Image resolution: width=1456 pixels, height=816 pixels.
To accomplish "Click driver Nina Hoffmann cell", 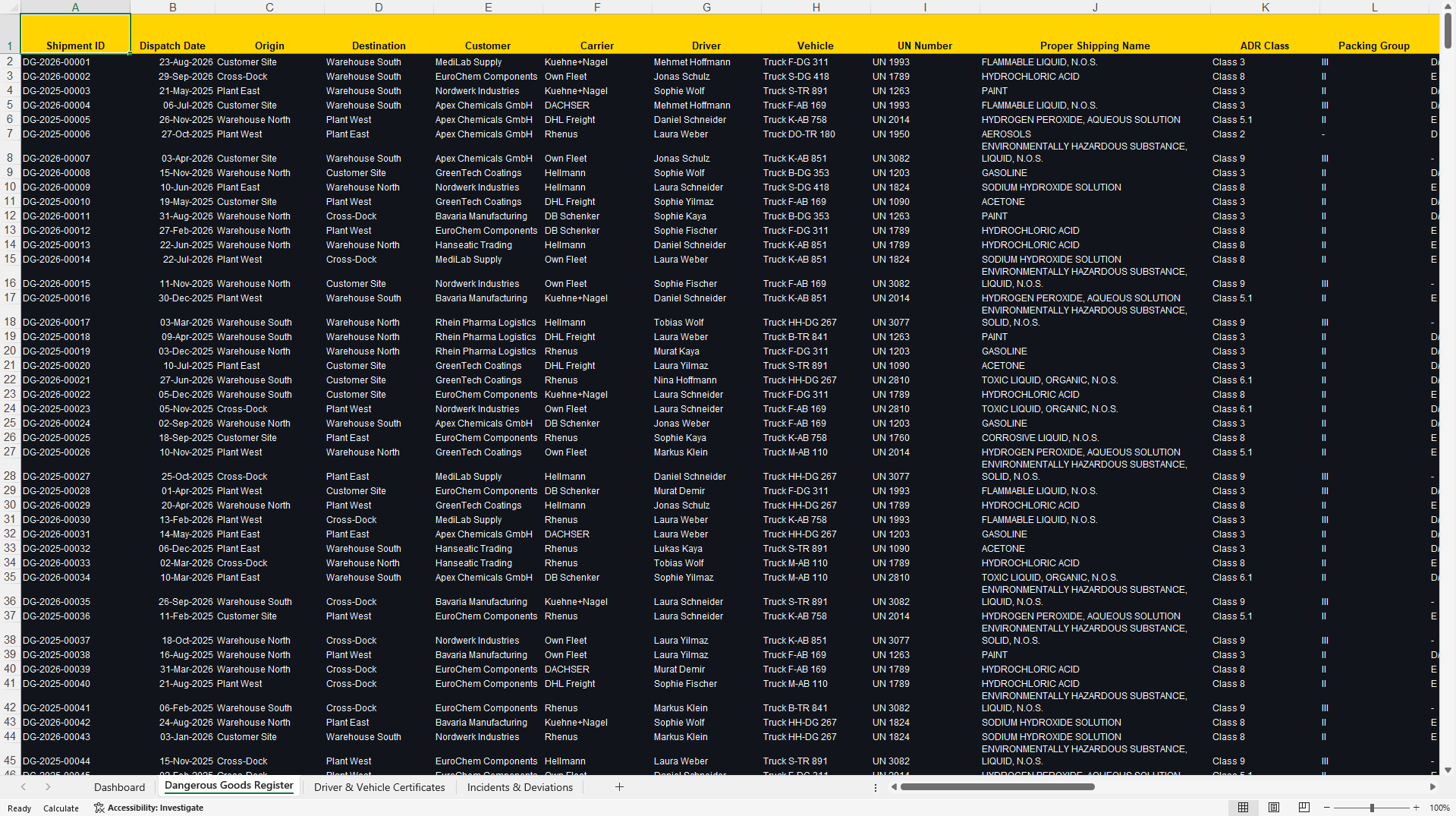I will click(706, 380).
